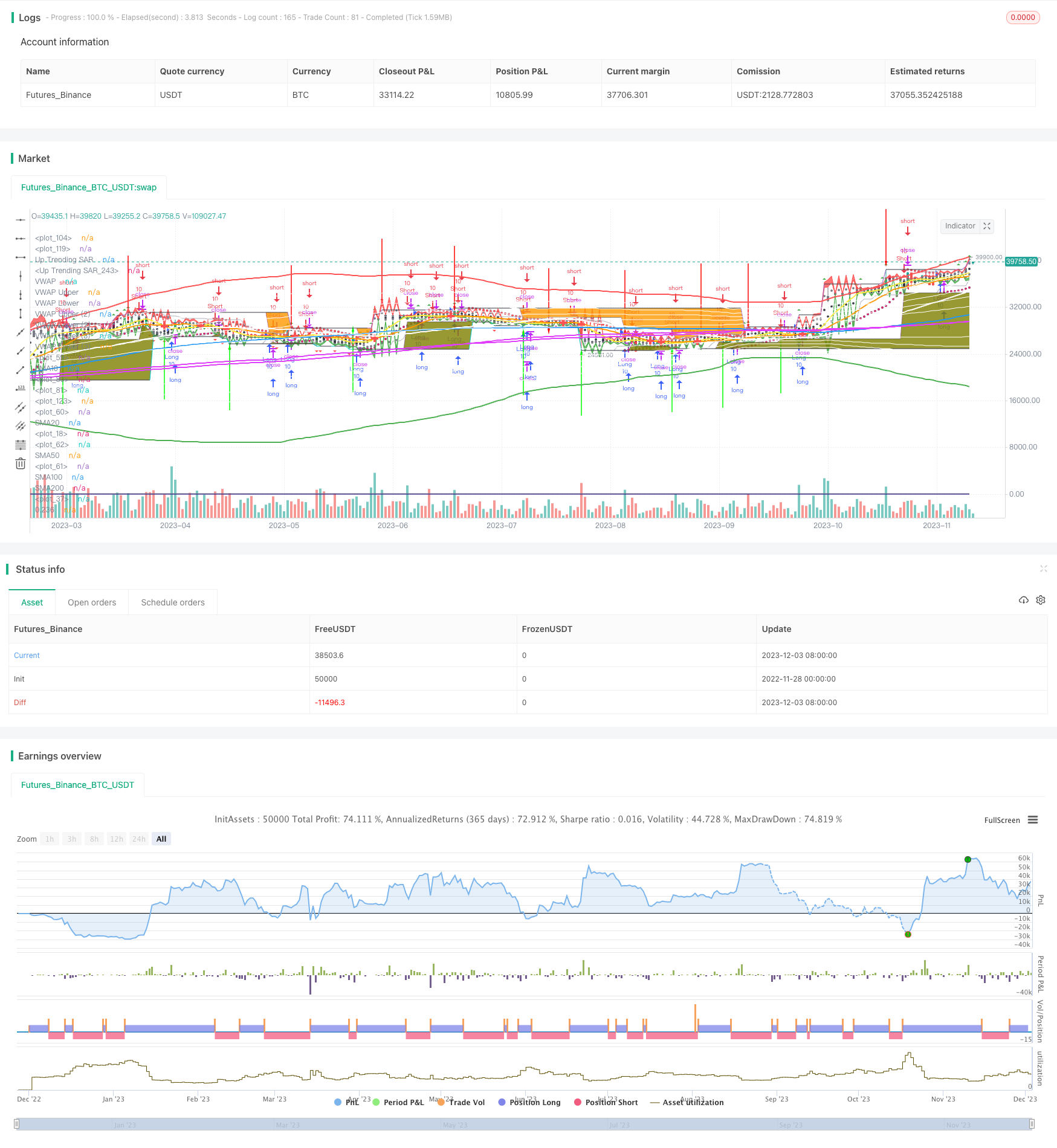
Task: Select the Futures_Binance_BTC_USDT earnings tab
Action: pyautogui.click(x=77, y=785)
